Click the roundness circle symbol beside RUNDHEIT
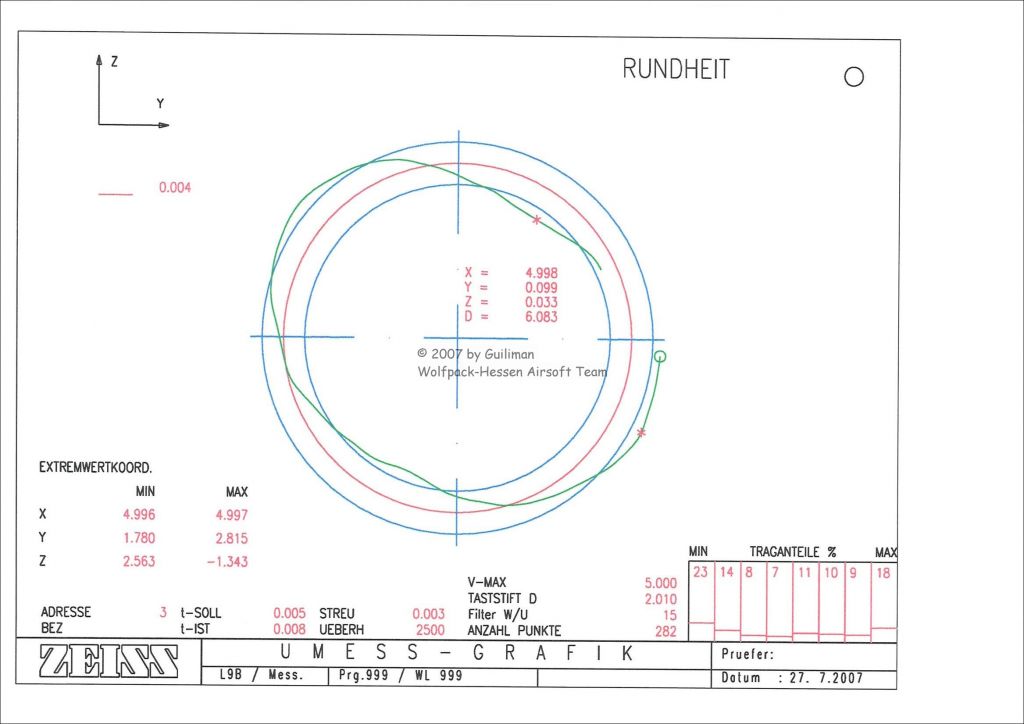 [854, 76]
